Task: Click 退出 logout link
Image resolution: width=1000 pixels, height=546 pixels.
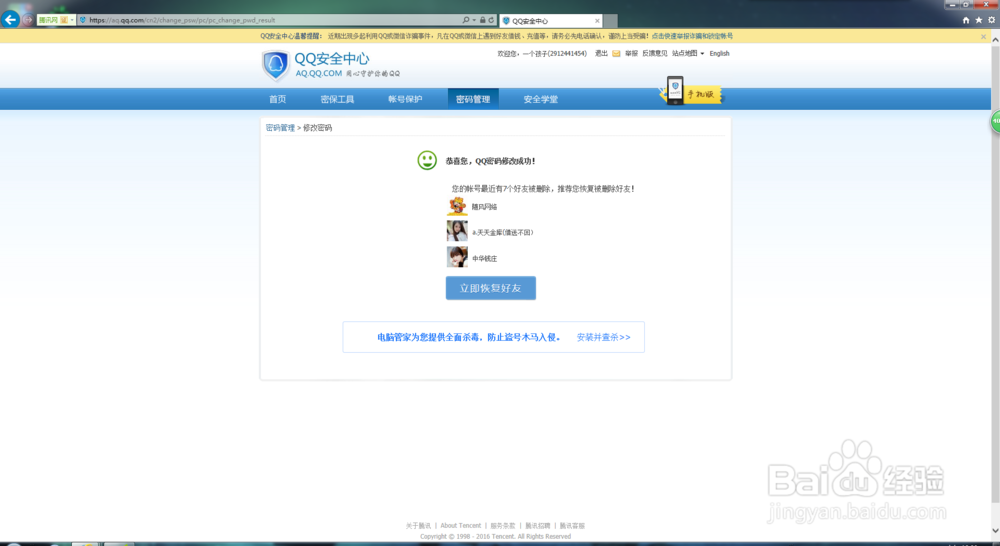Action: [x=601, y=54]
